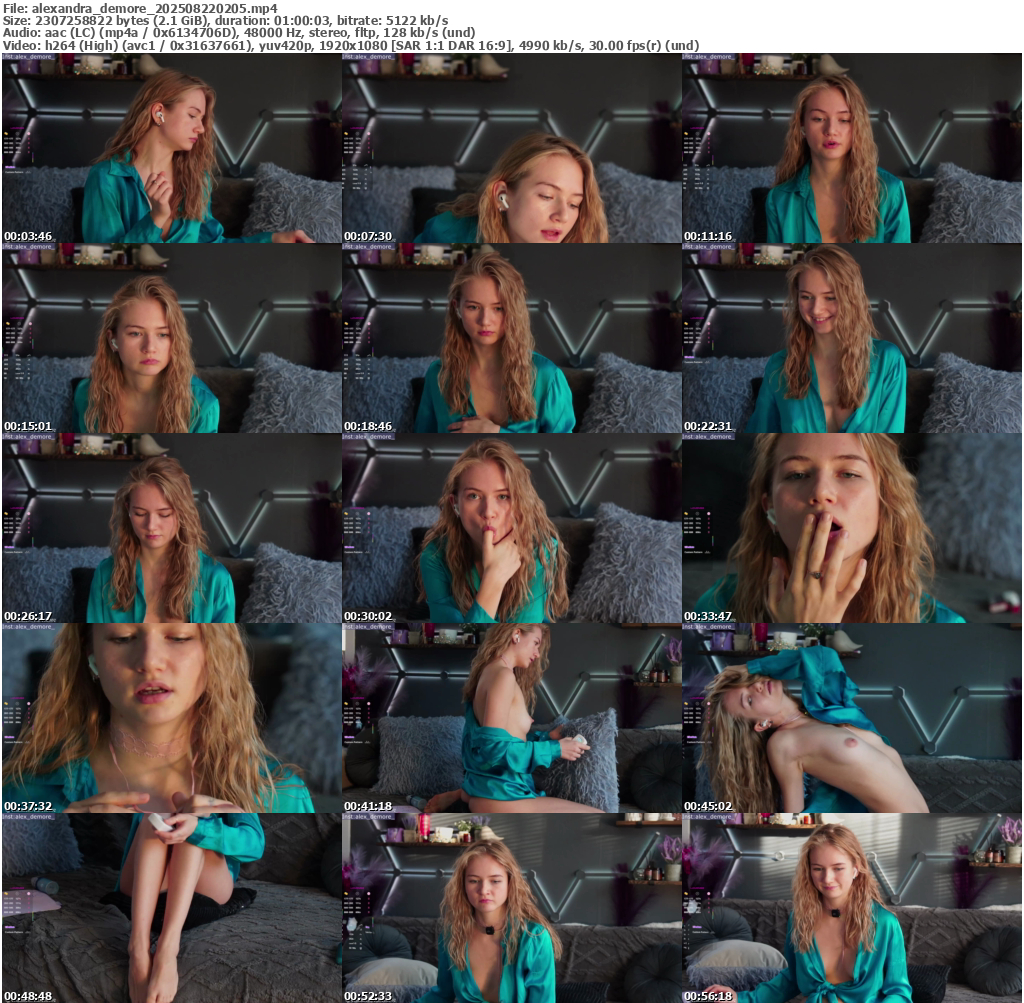The width and height of the screenshot is (1024, 1003).
Task: Select the frame at 00:07:30
Action: point(511,148)
